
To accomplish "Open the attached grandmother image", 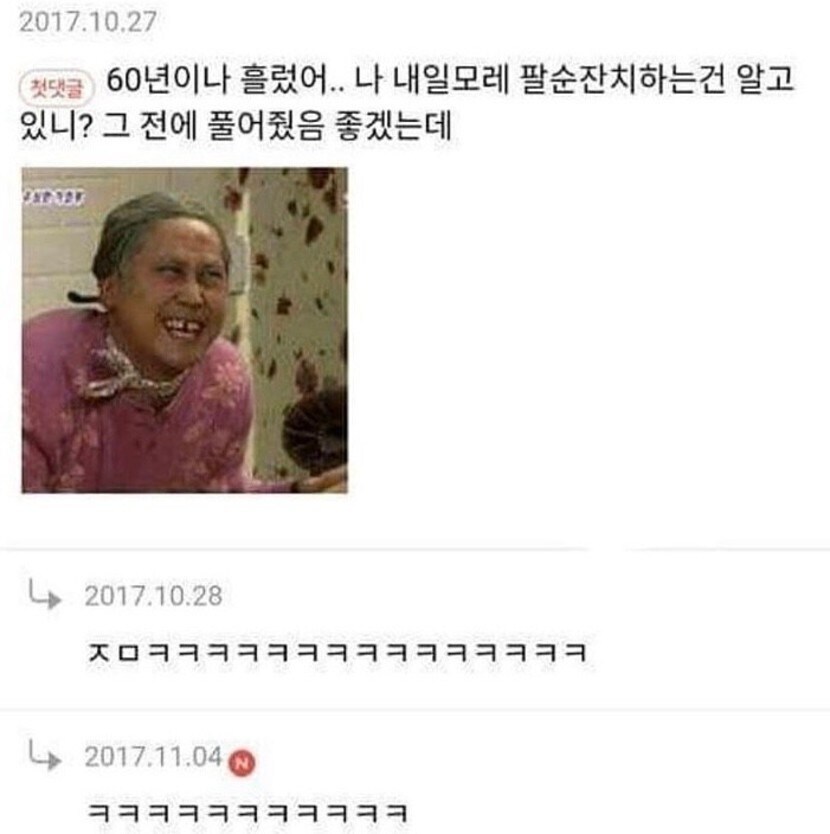I will pos(185,330).
